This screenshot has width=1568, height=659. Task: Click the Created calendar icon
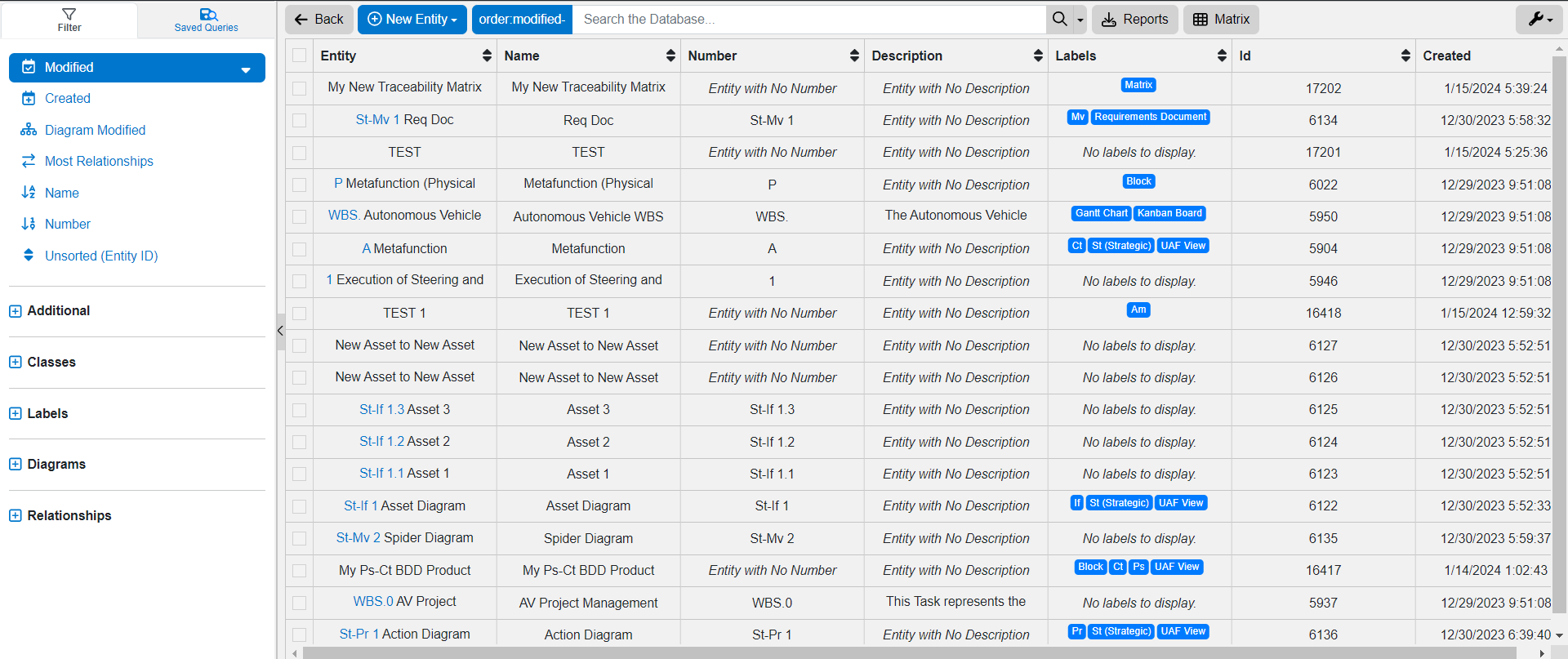(29, 98)
